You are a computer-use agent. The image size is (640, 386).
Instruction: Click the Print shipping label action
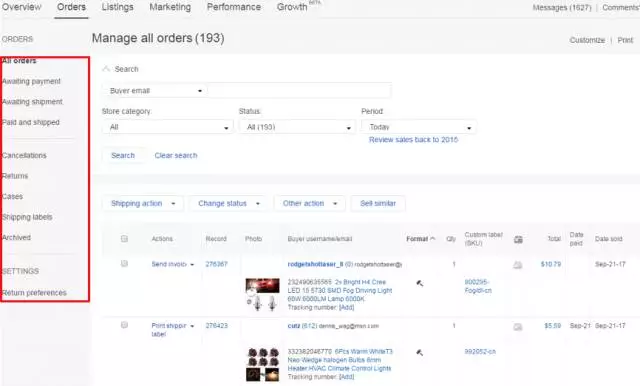[169, 330]
